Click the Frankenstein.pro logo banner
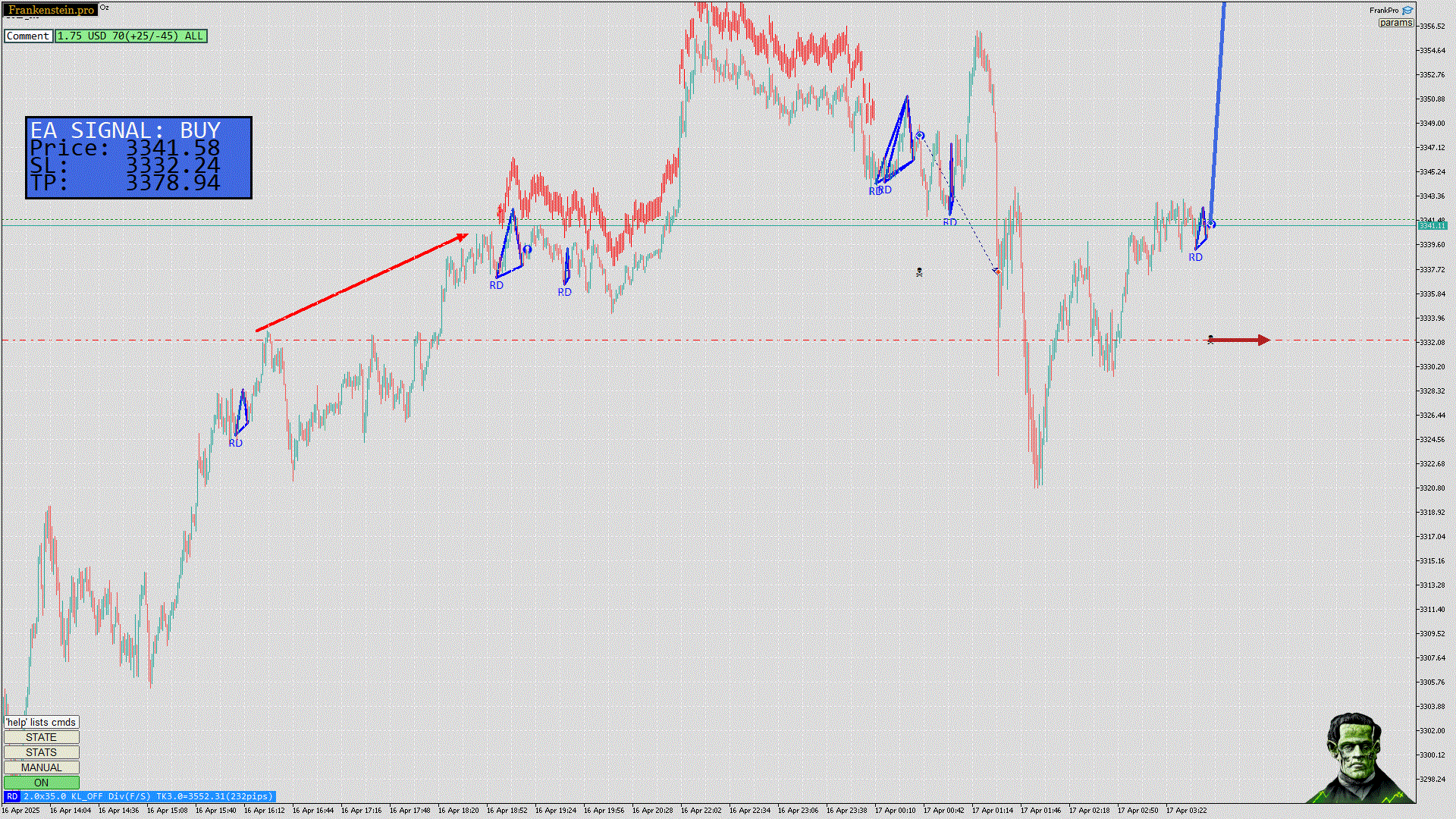This screenshot has height=819, width=1456. (x=51, y=10)
